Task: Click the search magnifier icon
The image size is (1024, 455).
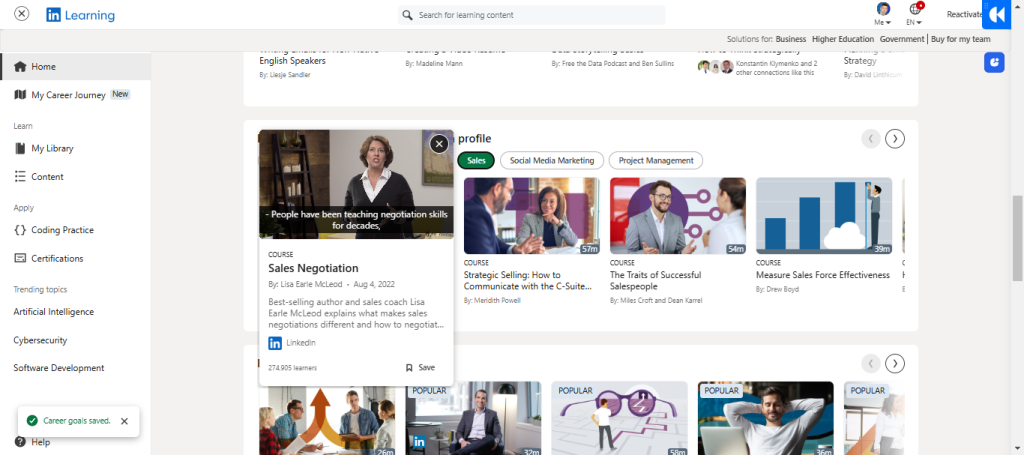Action: pos(408,15)
